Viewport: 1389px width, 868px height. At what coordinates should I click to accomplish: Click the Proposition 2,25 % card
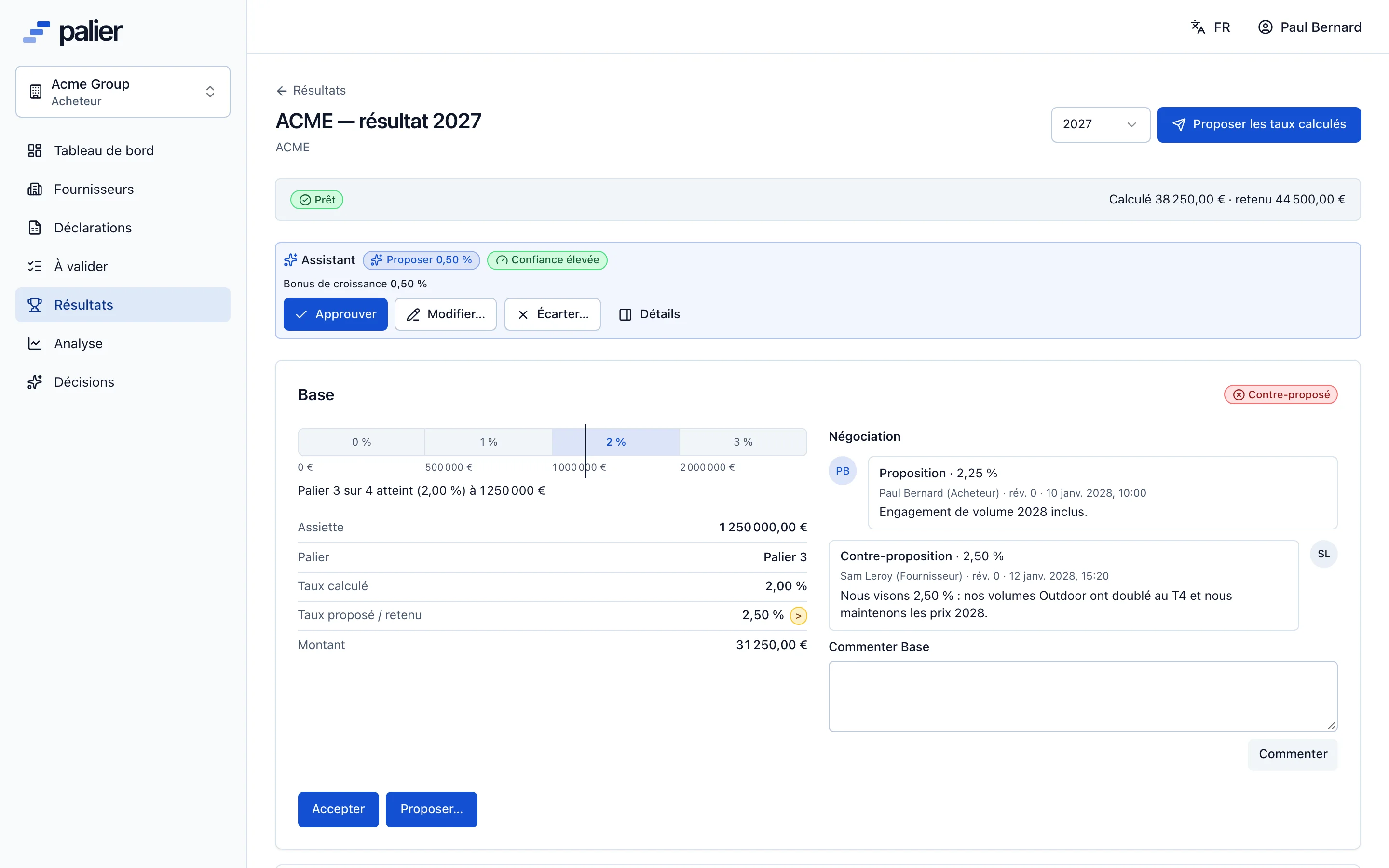[x=1103, y=492]
